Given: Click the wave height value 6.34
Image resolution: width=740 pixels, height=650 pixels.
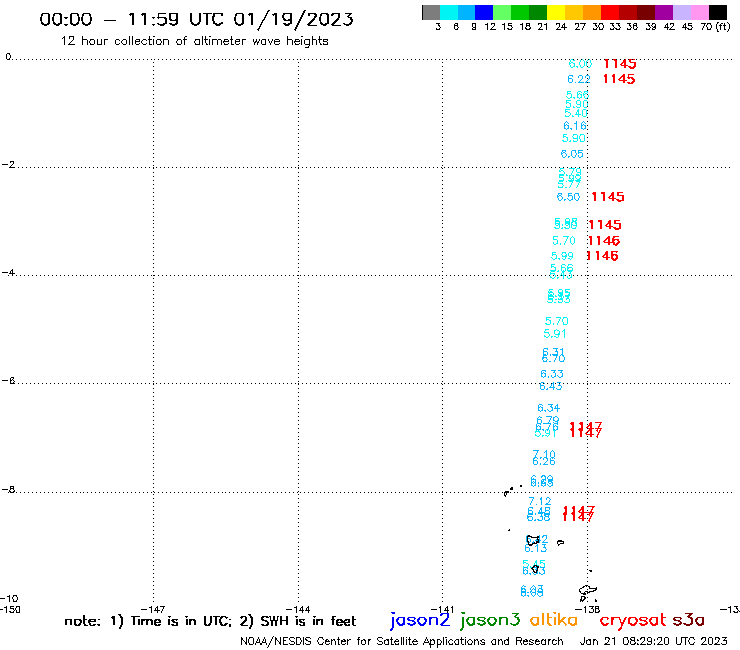Looking at the screenshot, I should pyautogui.click(x=548, y=408).
